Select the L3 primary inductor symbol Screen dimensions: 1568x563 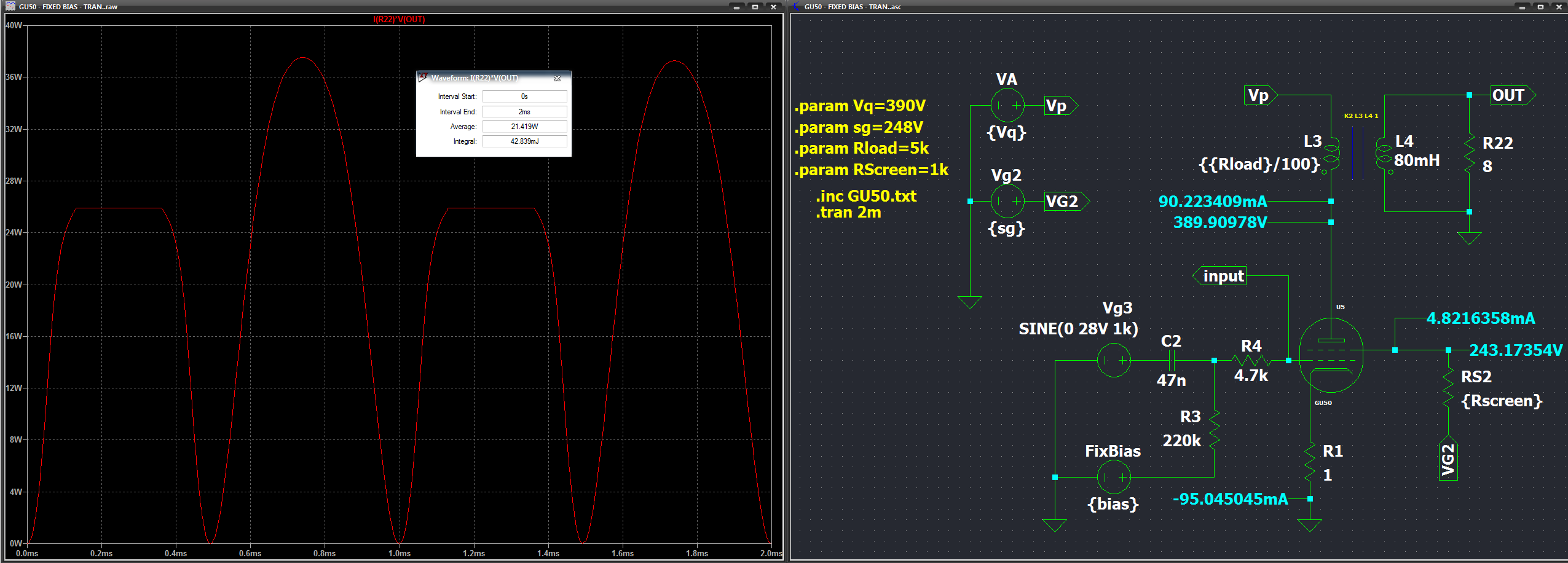tap(1331, 156)
